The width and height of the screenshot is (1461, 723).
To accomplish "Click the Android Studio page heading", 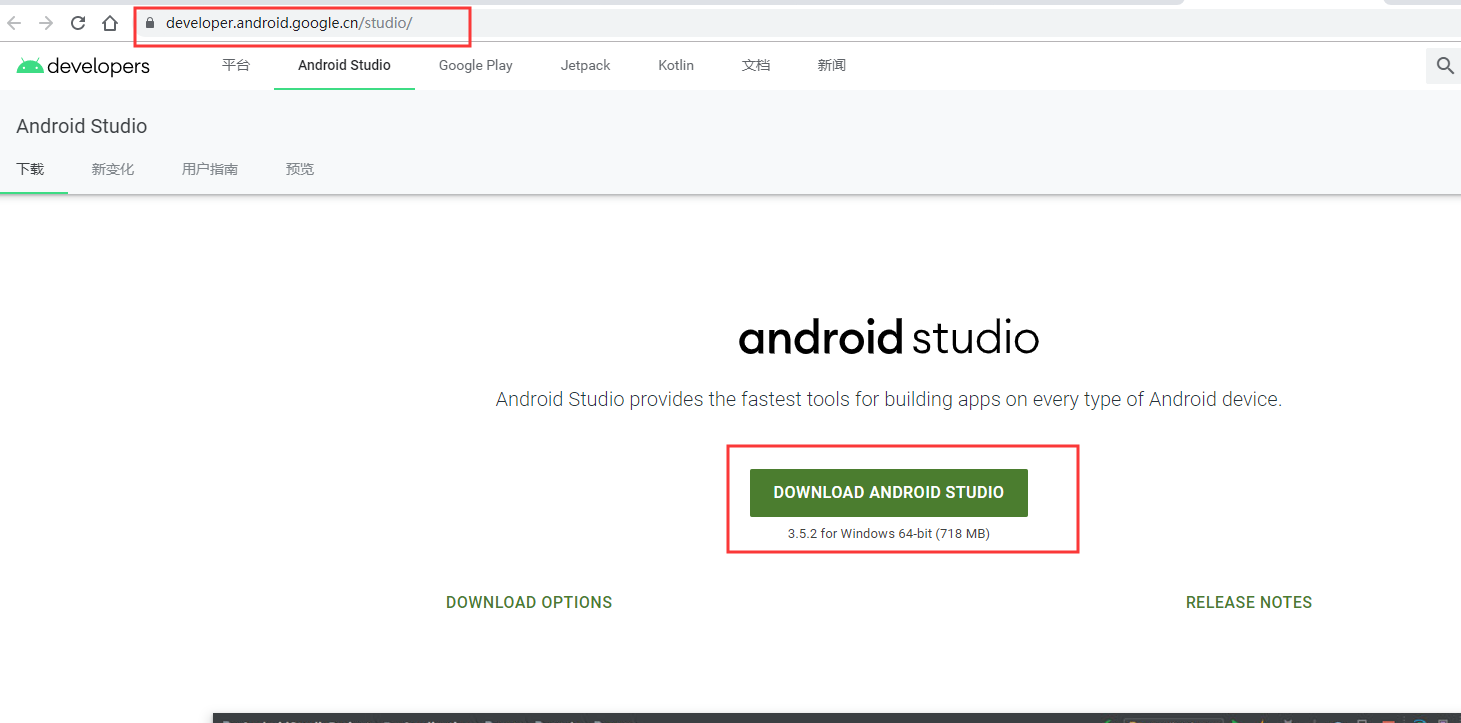I will click(82, 126).
